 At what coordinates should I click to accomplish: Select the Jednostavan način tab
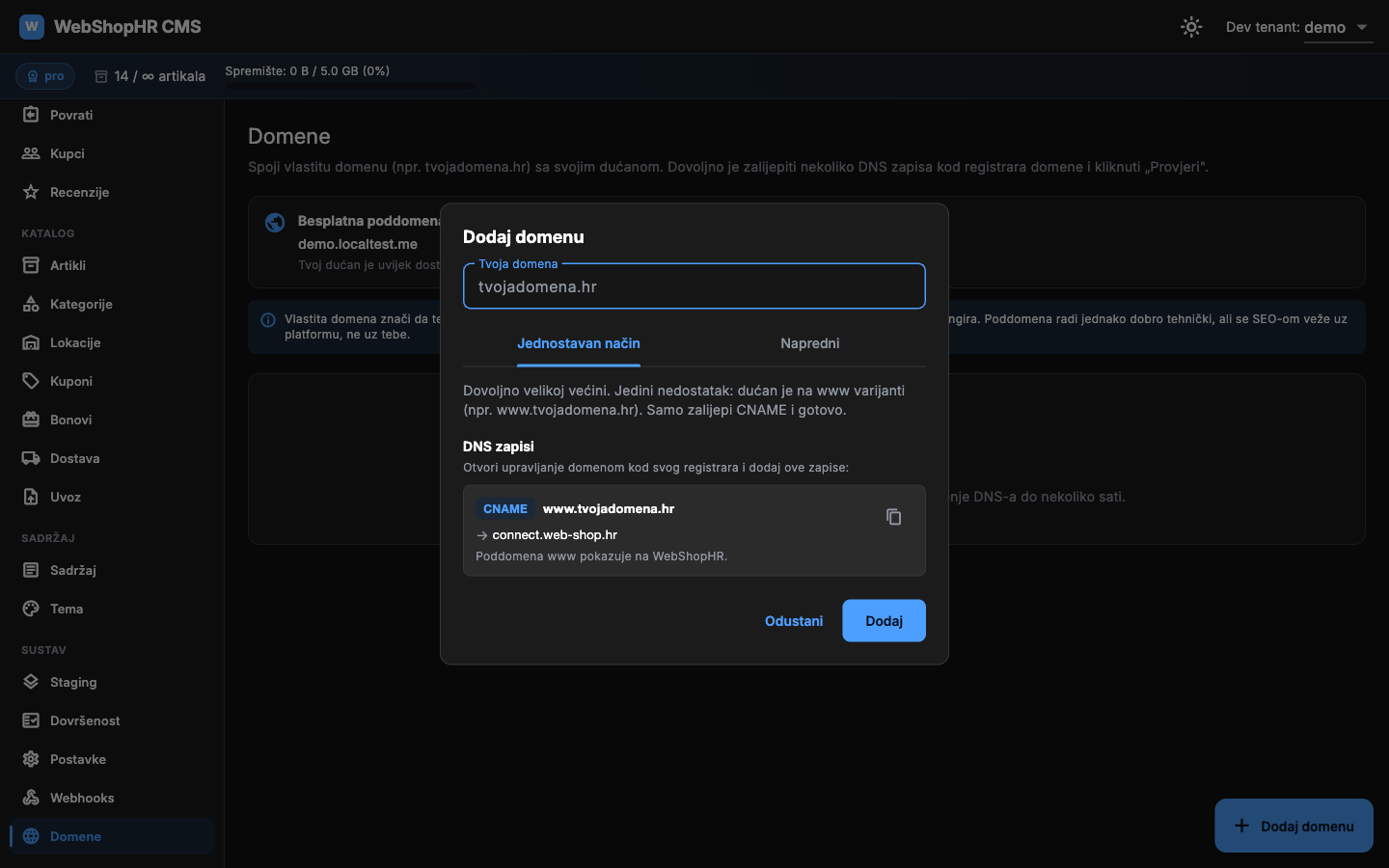coord(579,343)
